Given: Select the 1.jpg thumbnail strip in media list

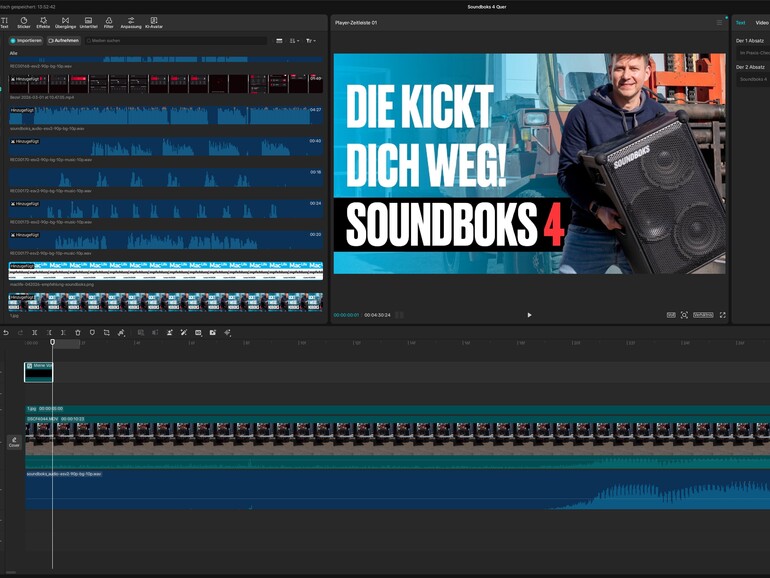Looking at the screenshot, I should pos(166,302).
